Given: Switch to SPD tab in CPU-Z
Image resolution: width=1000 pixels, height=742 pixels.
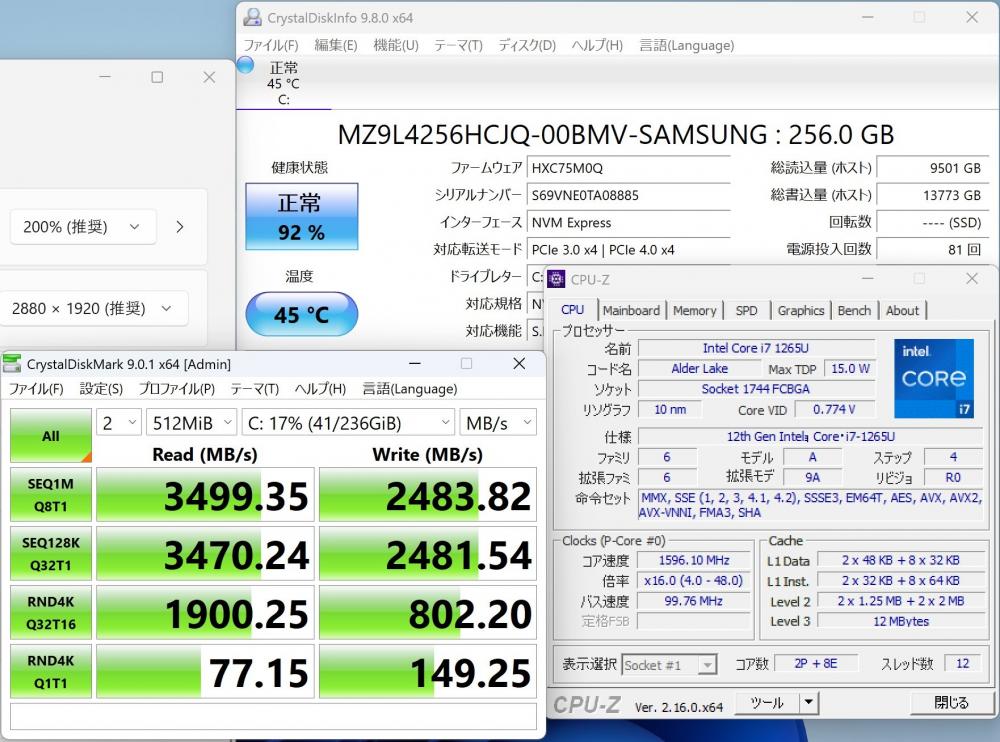Looking at the screenshot, I should (x=746, y=311).
